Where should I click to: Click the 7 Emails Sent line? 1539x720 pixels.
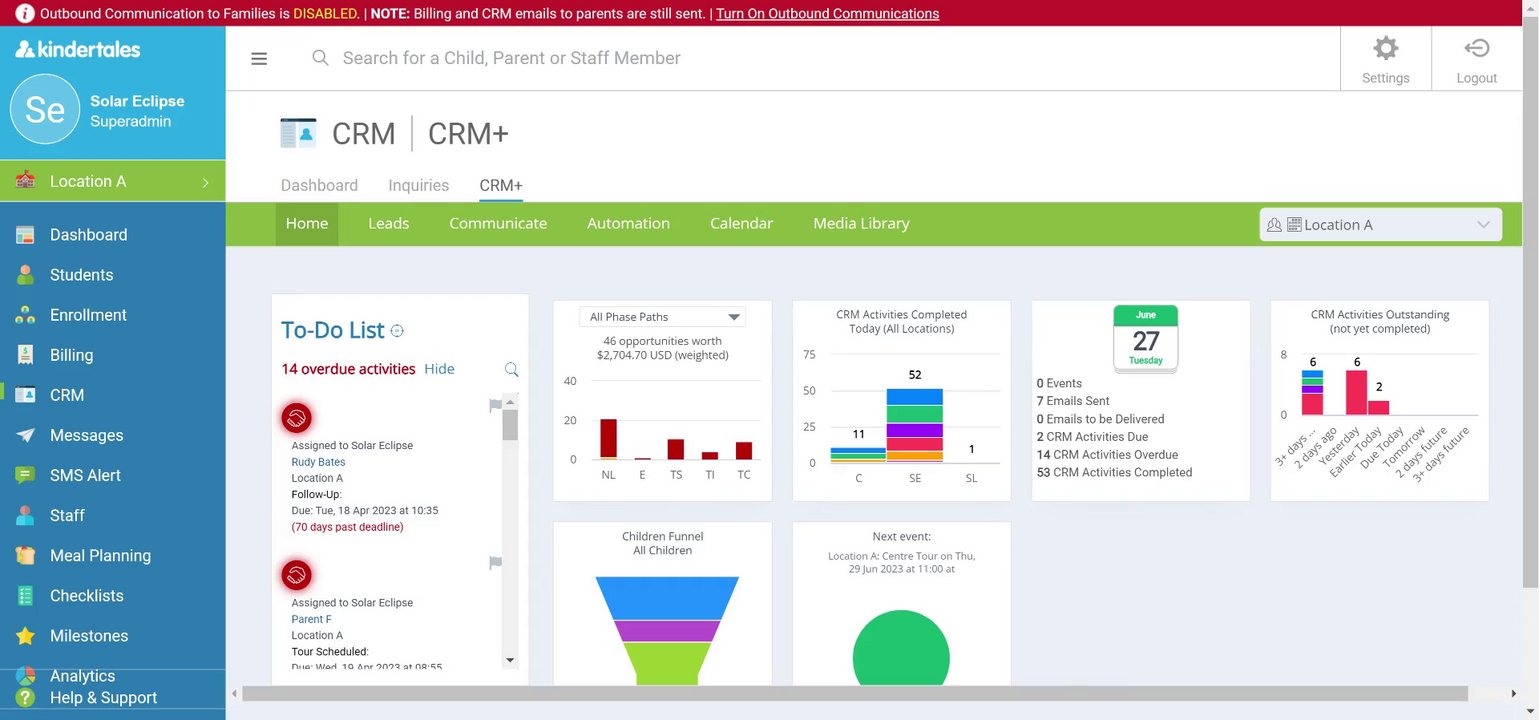coord(1073,401)
